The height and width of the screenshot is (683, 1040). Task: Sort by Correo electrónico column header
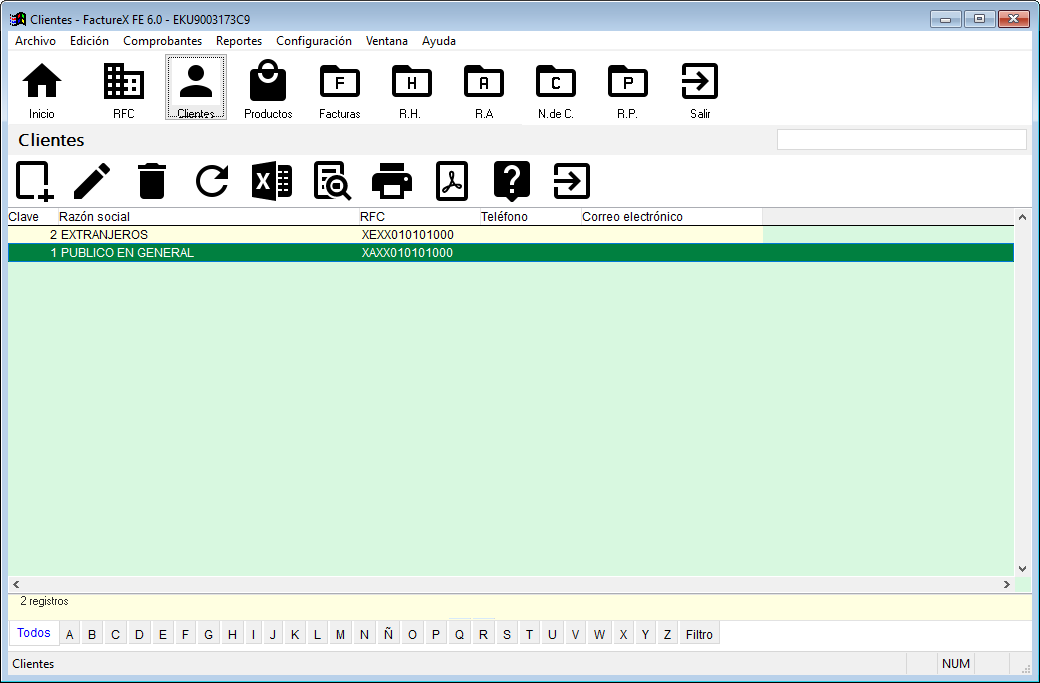[x=672, y=217]
